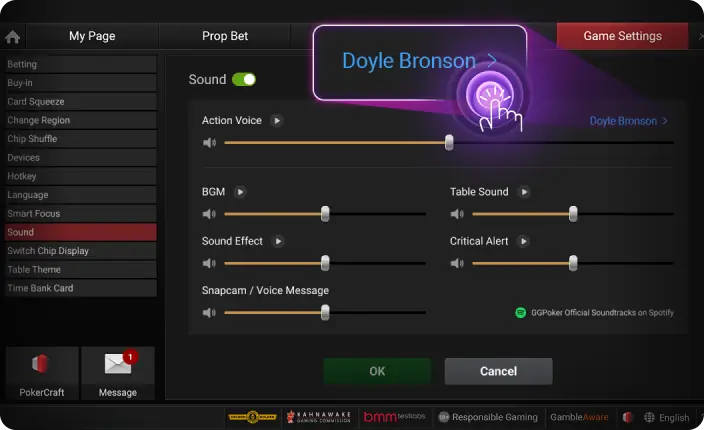Open Hotkey settings
Image resolution: width=704 pixels, height=430 pixels.
point(81,176)
